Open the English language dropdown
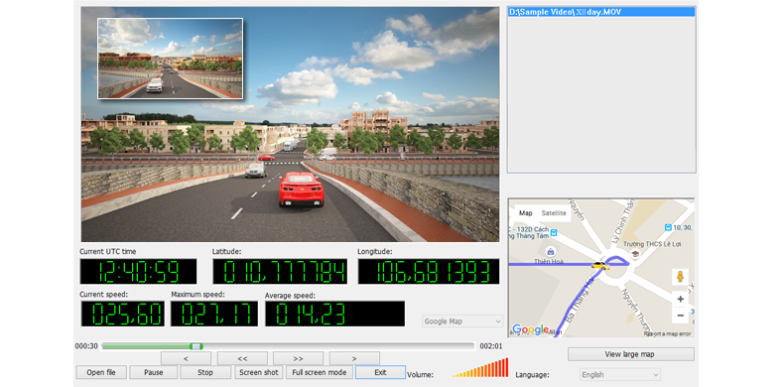The image size is (780, 387). [620, 375]
